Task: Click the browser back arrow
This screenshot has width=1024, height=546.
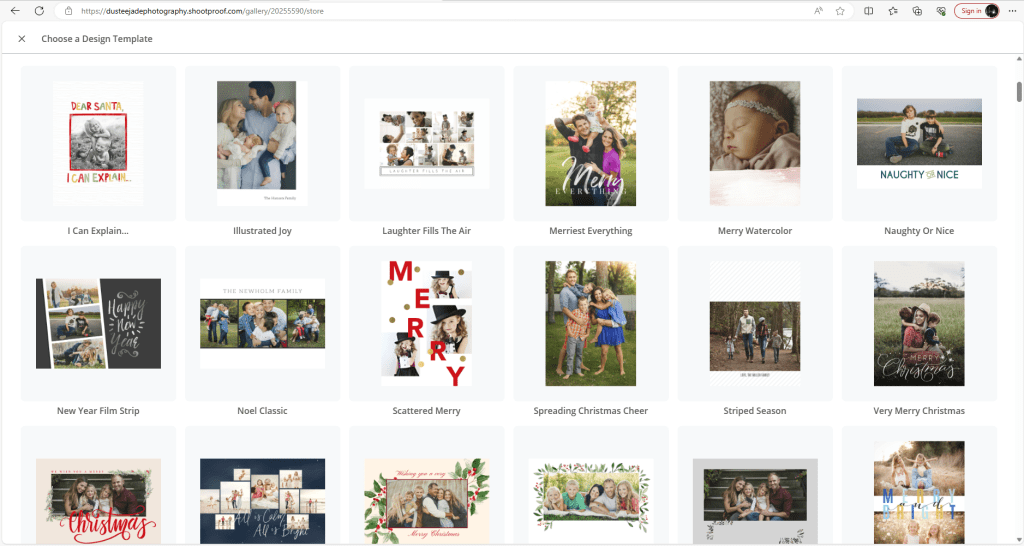Action: [15, 11]
